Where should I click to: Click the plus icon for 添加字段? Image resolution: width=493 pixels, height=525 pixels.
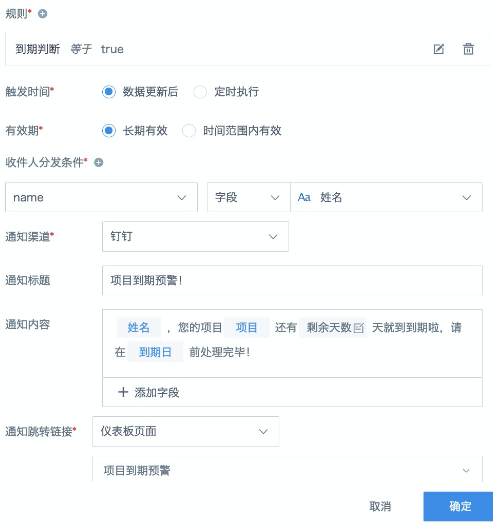point(123,392)
